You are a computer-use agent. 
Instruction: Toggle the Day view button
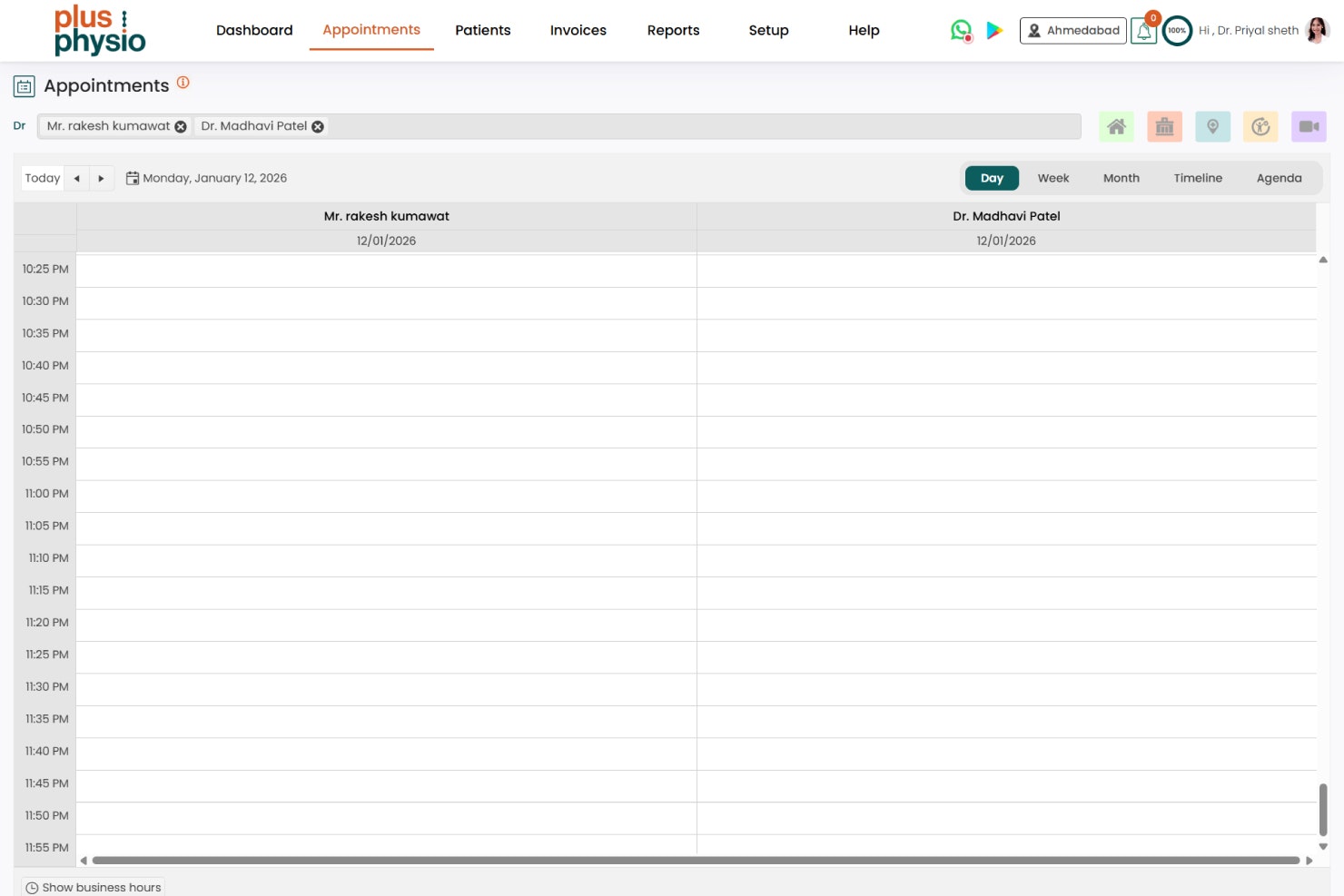point(991,178)
